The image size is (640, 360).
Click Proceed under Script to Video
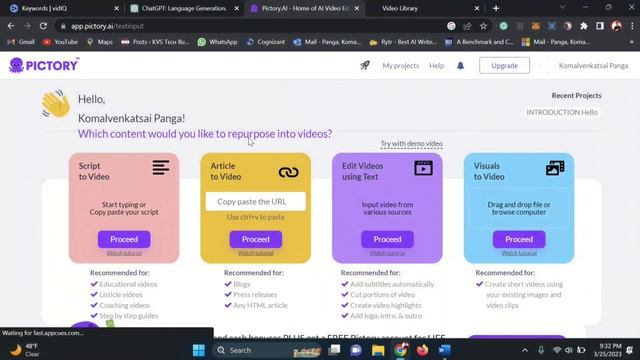pyautogui.click(x=124, y=239)
